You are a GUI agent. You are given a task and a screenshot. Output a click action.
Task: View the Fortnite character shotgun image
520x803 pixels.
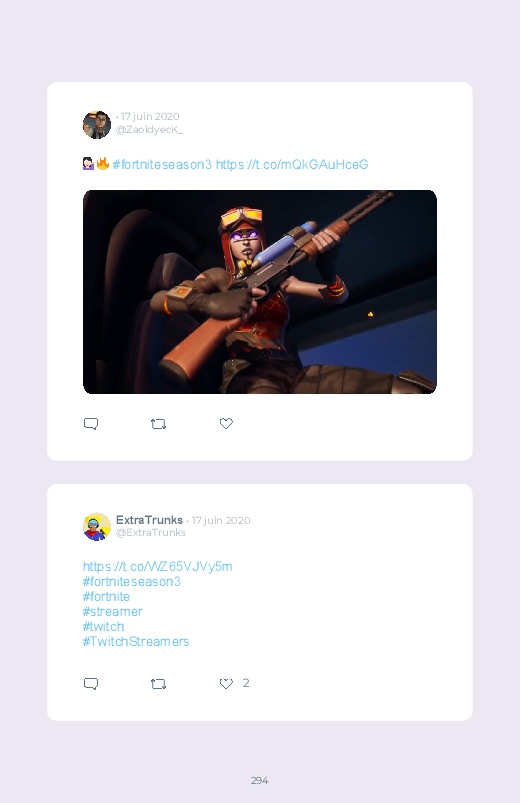pyautogui.click(x=260, y=292)
